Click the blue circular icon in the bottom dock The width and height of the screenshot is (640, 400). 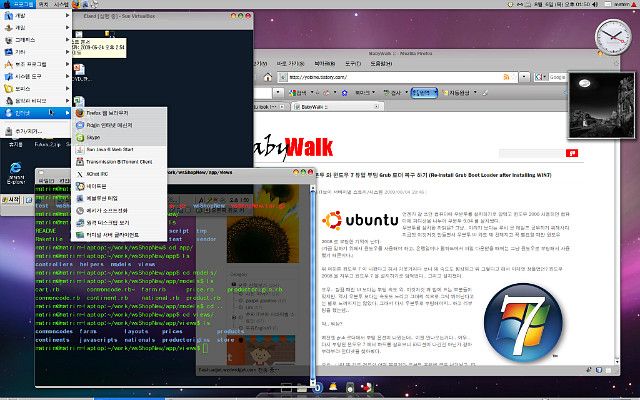(318, 387)
